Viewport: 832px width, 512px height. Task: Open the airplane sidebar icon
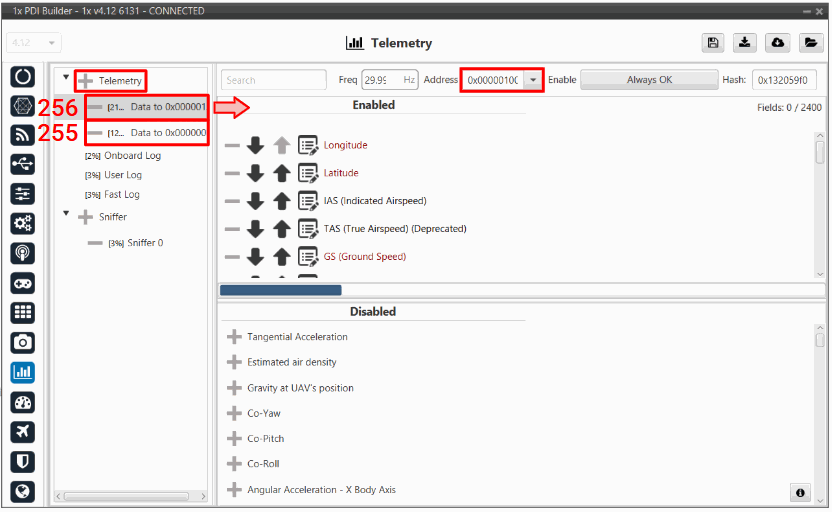pyautogui.click(x=23, y=431)
